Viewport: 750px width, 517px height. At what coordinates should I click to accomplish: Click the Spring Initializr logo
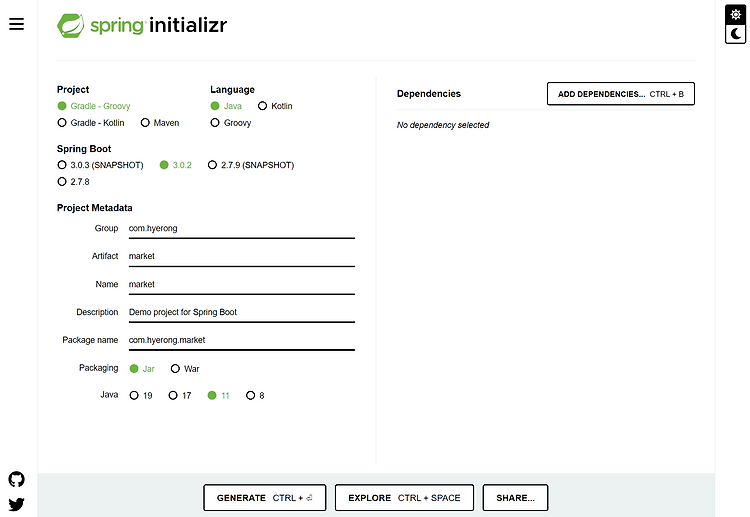point(142,25)
